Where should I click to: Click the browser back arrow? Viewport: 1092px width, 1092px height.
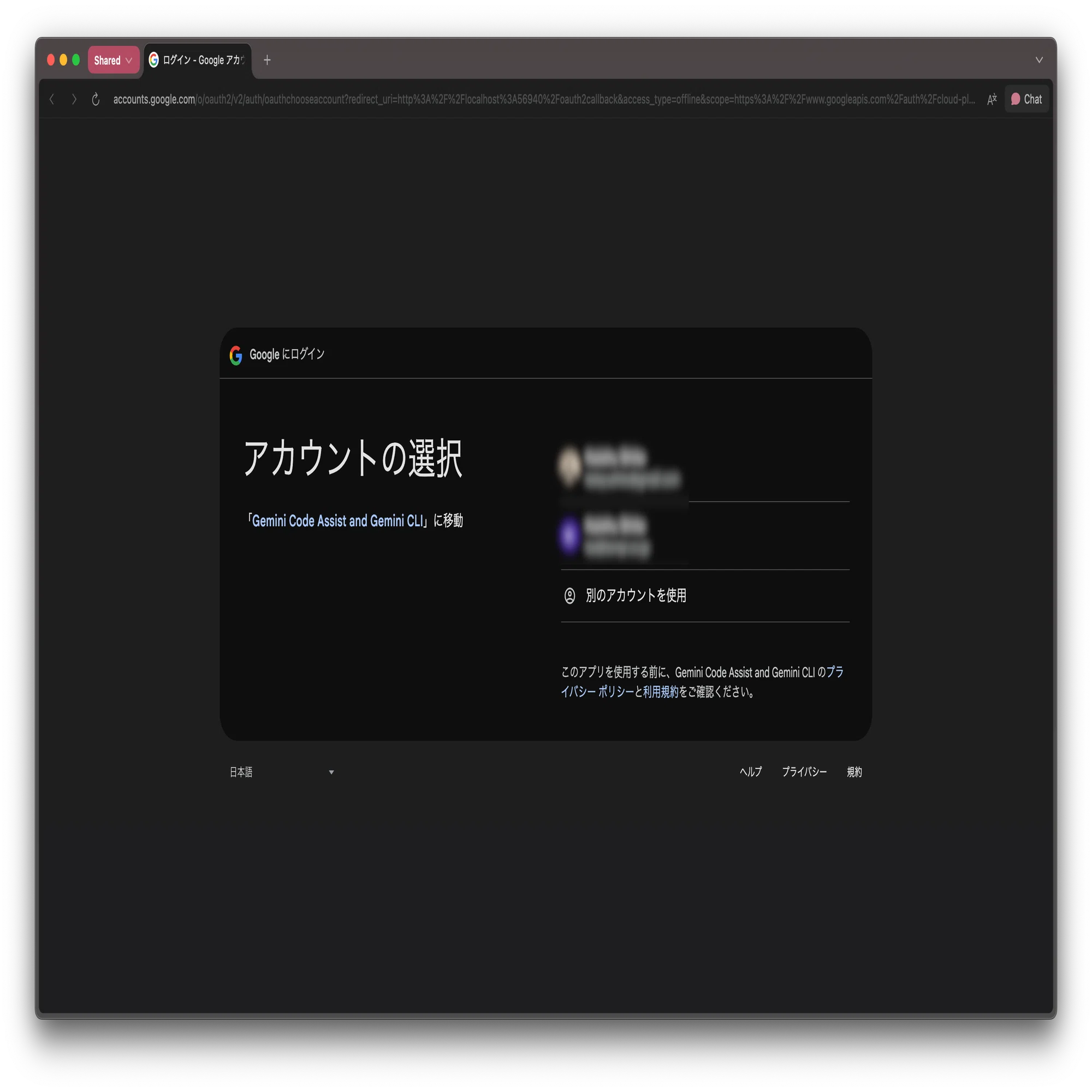(52, 99)
